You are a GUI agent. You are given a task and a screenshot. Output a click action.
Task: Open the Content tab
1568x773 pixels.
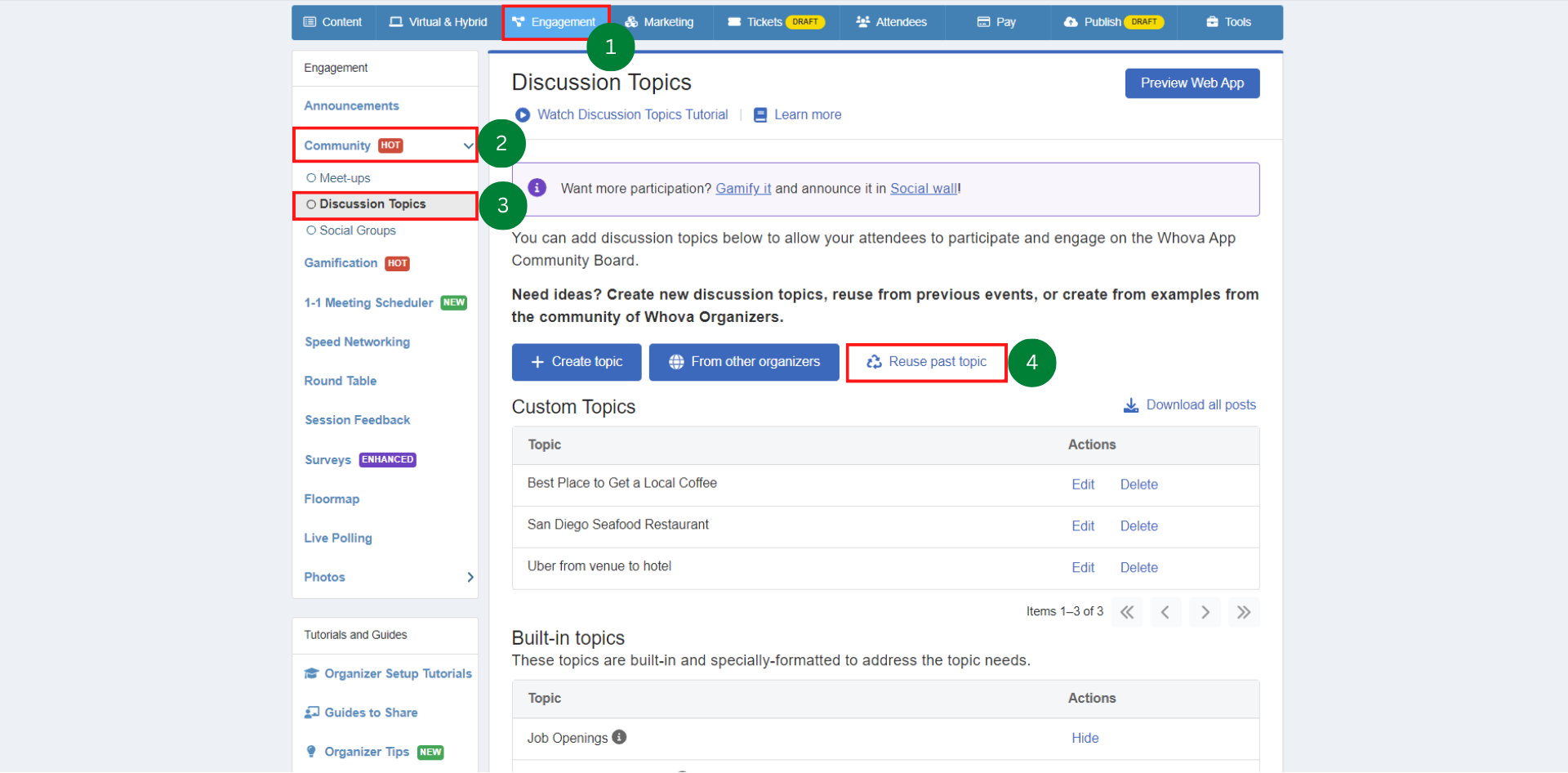[332, 22]
